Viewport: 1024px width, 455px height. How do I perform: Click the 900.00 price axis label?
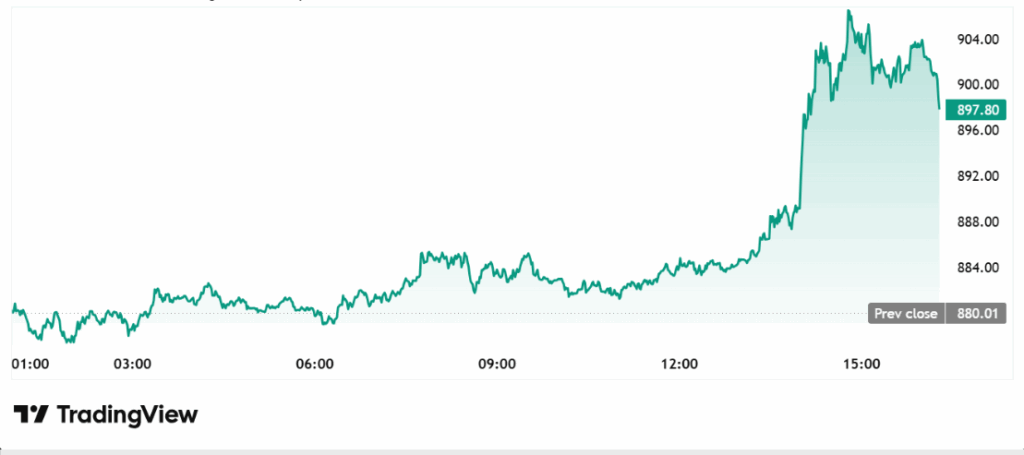pyautogui.click(x=978, y=85)
